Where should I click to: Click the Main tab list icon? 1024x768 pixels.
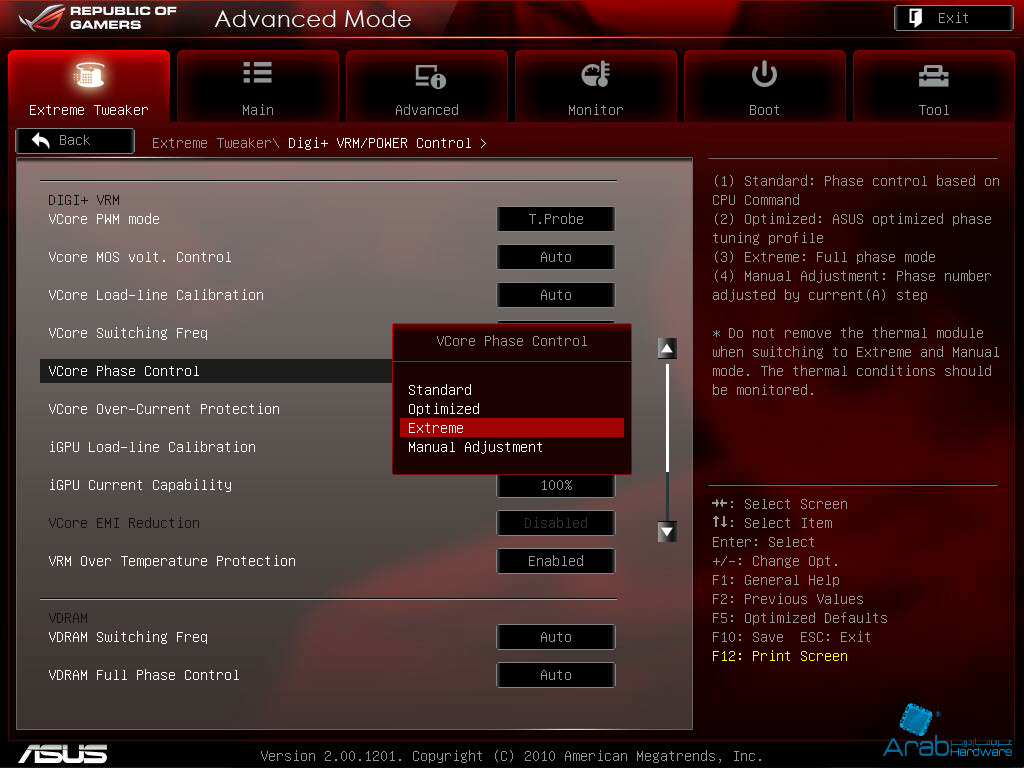(258, 72)
